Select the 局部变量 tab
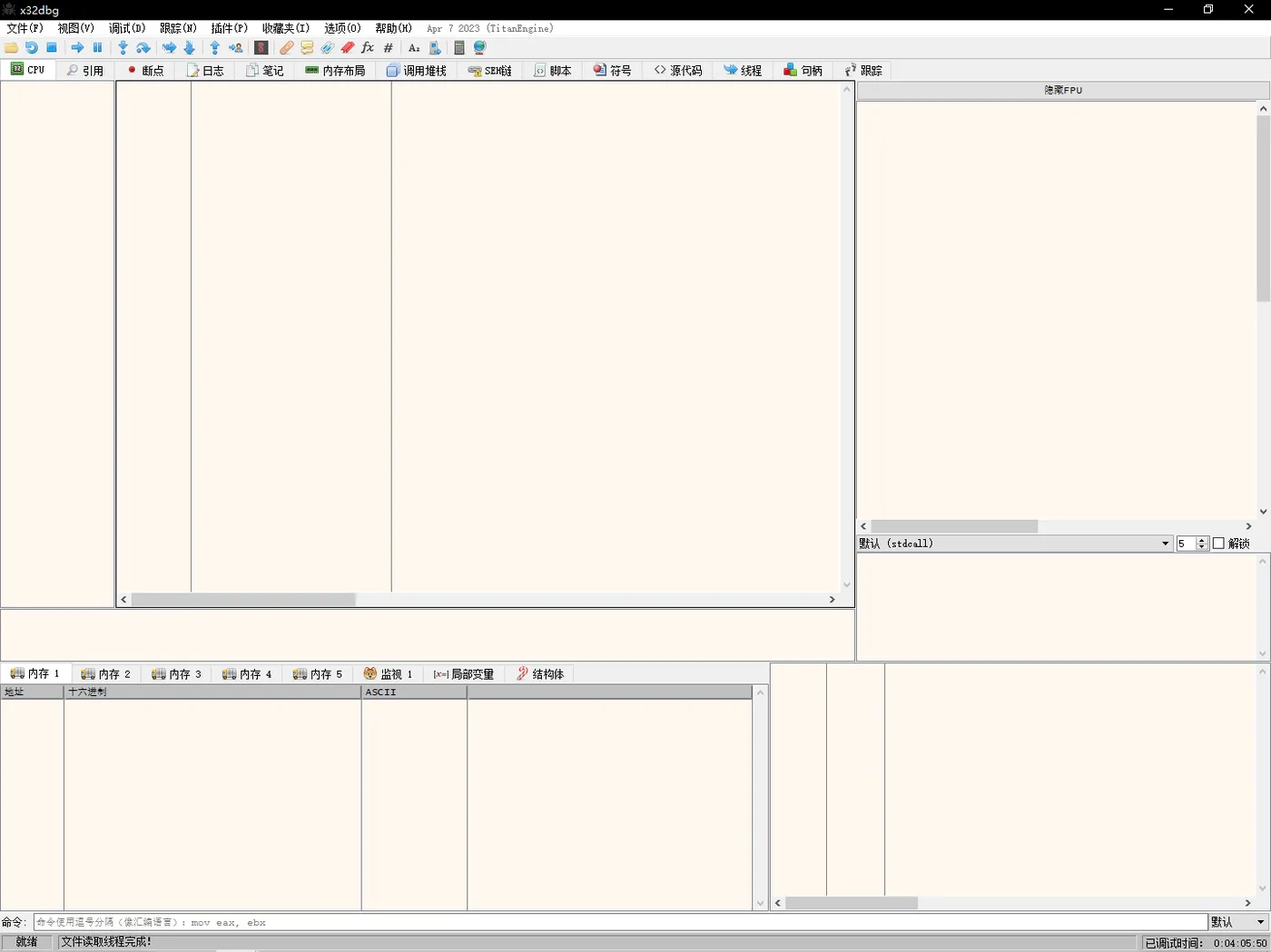The image size is (1271, 952). pyautogui.click(x=464, y=673)
